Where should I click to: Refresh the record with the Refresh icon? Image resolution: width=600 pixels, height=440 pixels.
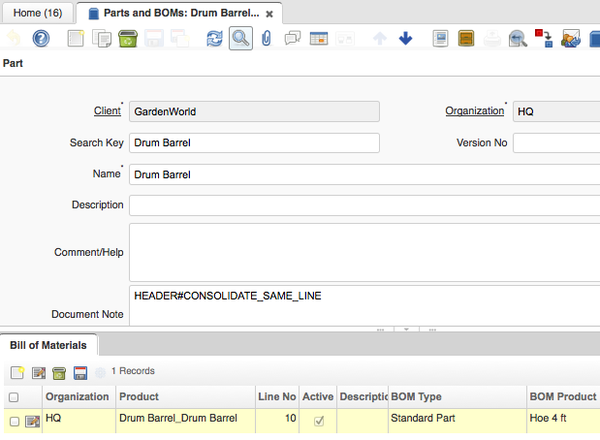(x=214, y=39)
